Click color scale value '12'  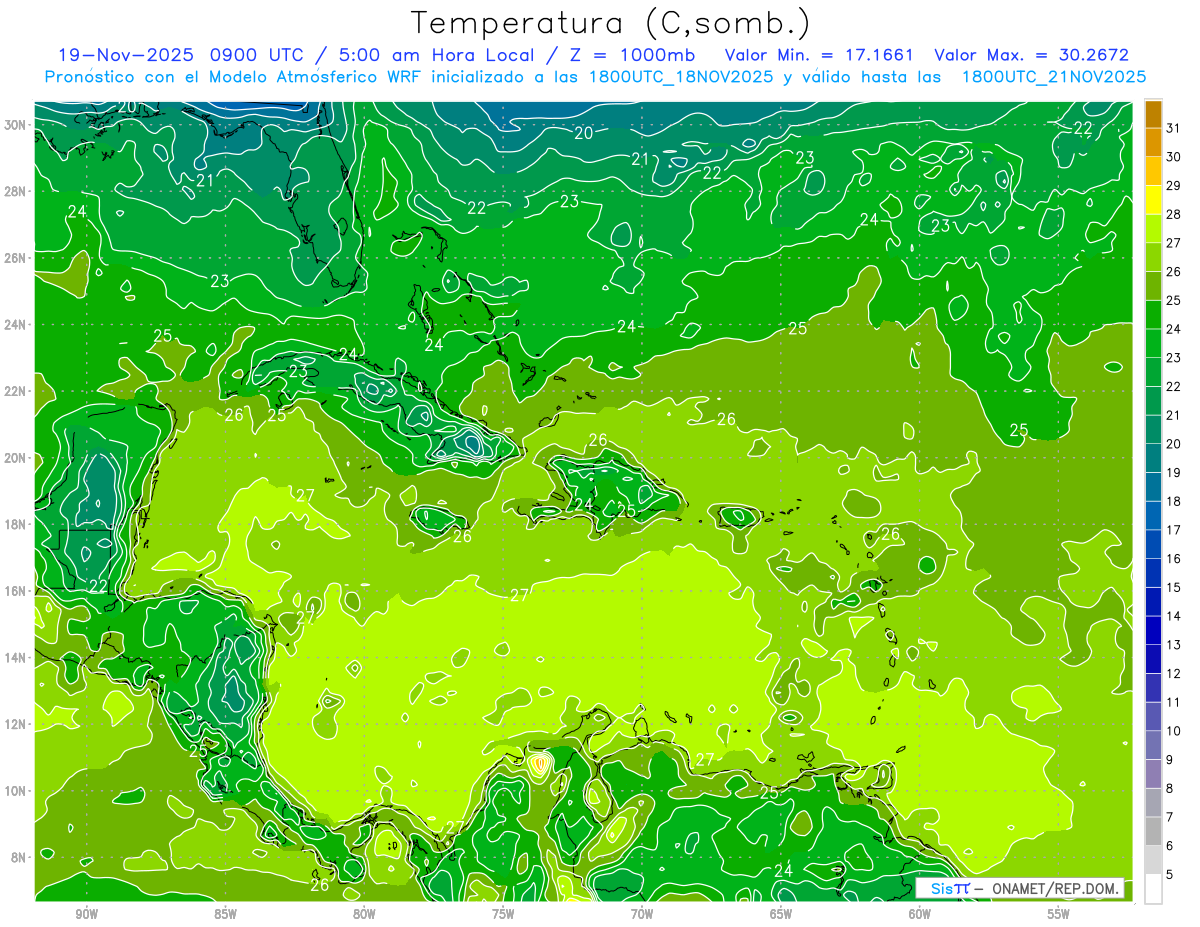click(1174, 673)
